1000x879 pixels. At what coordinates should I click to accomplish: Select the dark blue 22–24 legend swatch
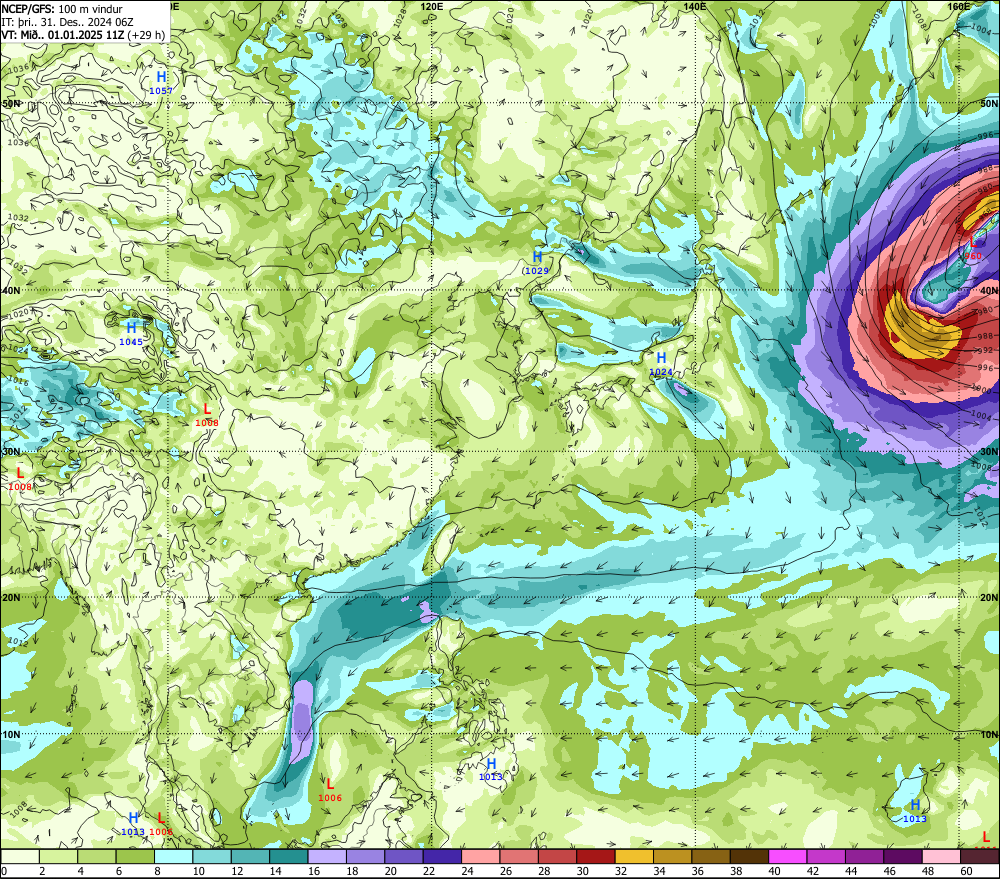pos(442,856)
